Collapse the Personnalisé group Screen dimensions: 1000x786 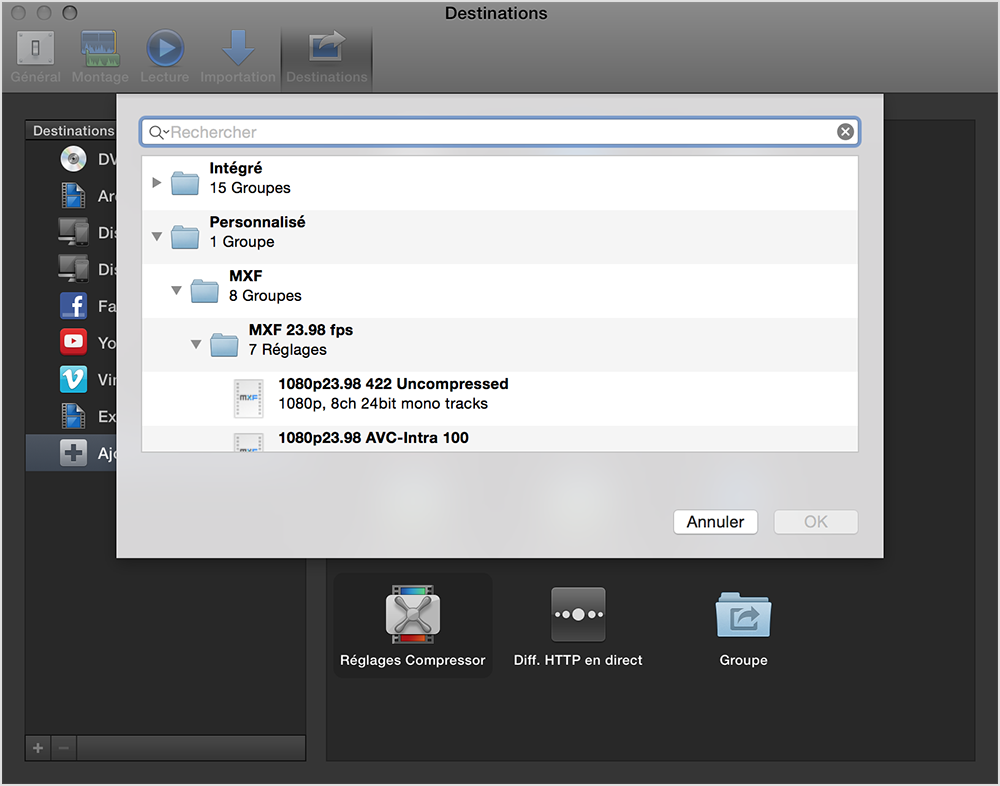(156, 236)
